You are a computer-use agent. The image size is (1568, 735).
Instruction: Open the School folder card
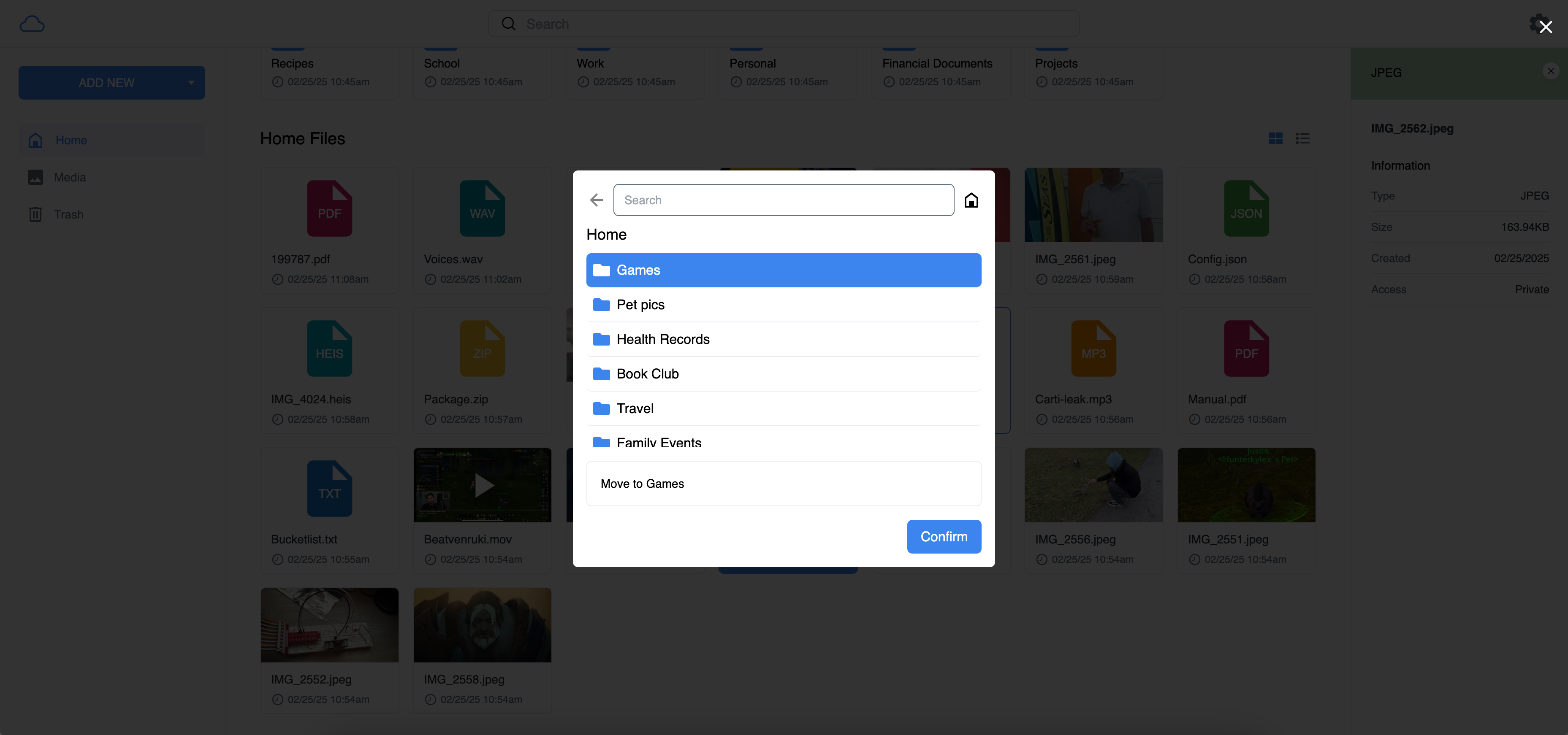tap(482, 73)
